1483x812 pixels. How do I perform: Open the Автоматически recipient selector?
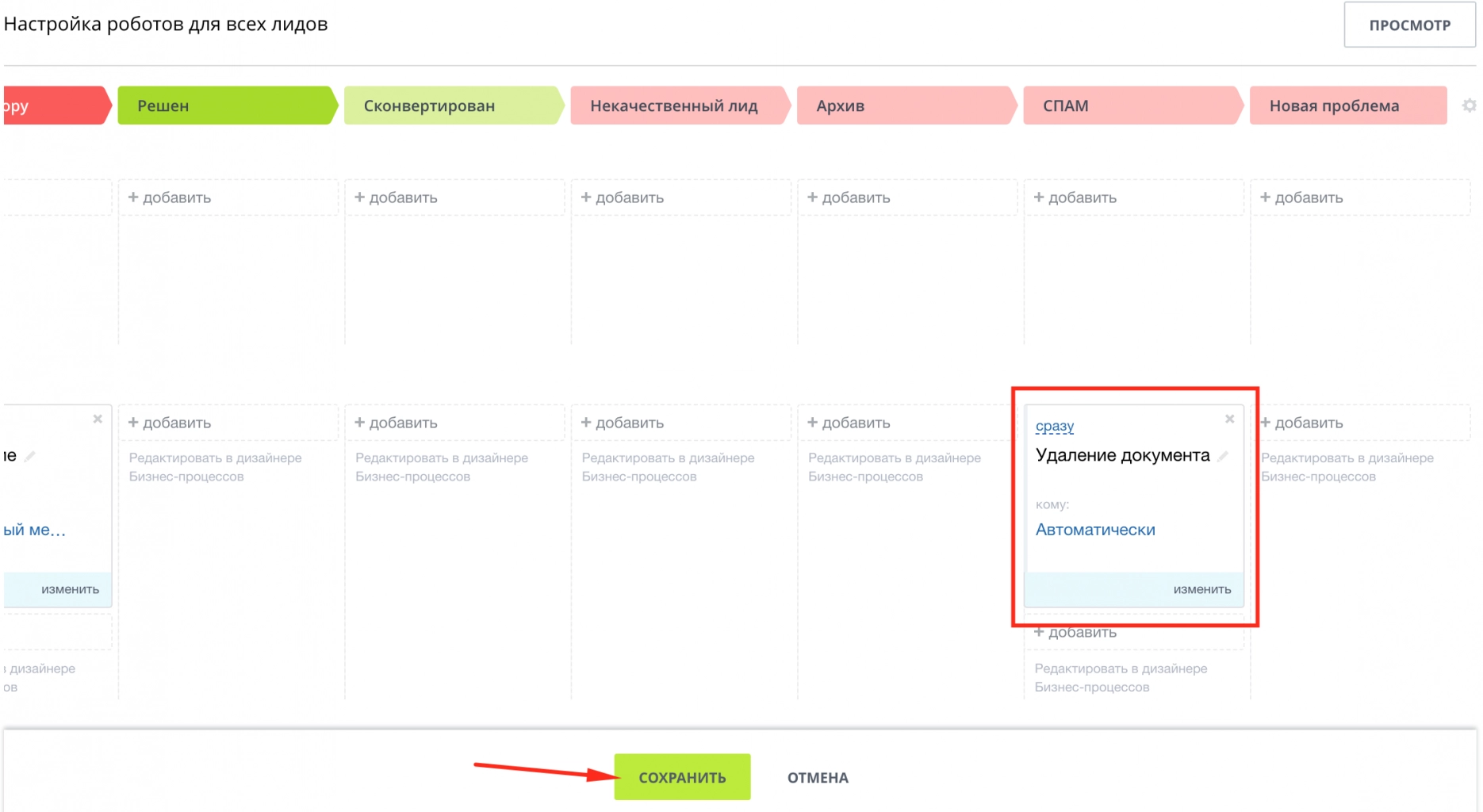[1094, 530]
